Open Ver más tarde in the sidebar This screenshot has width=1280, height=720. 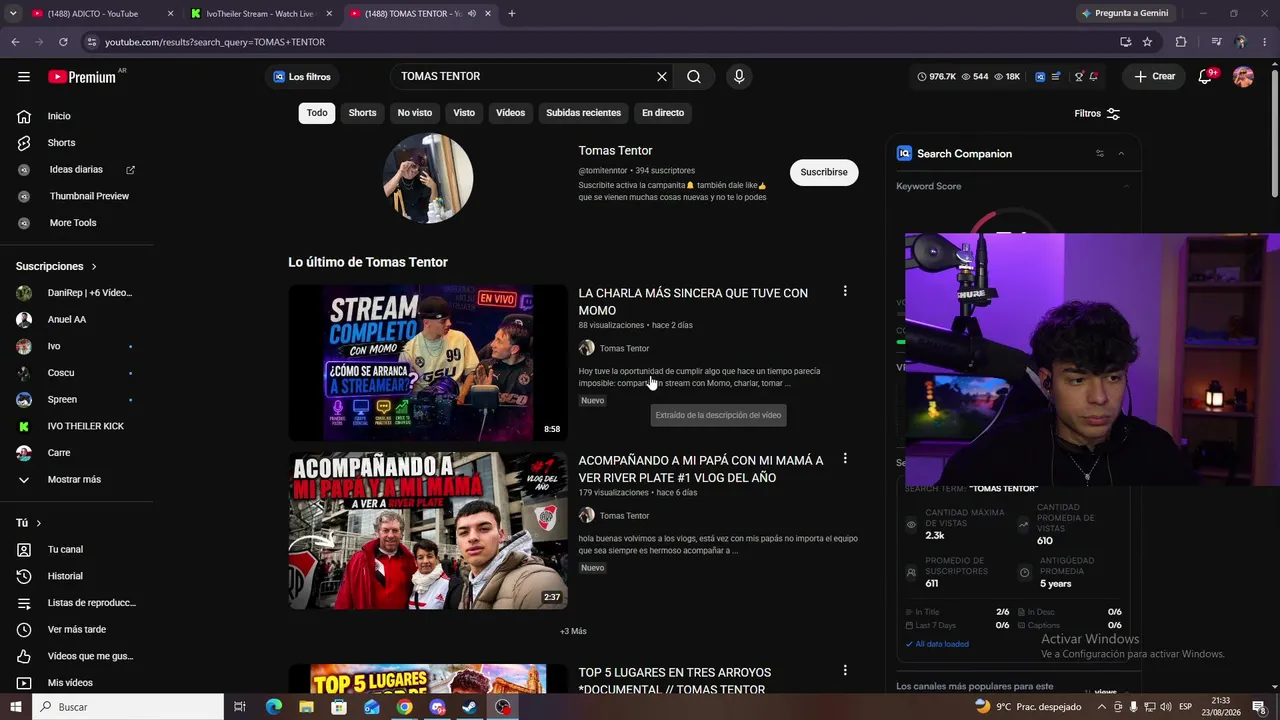pos(77,629)
